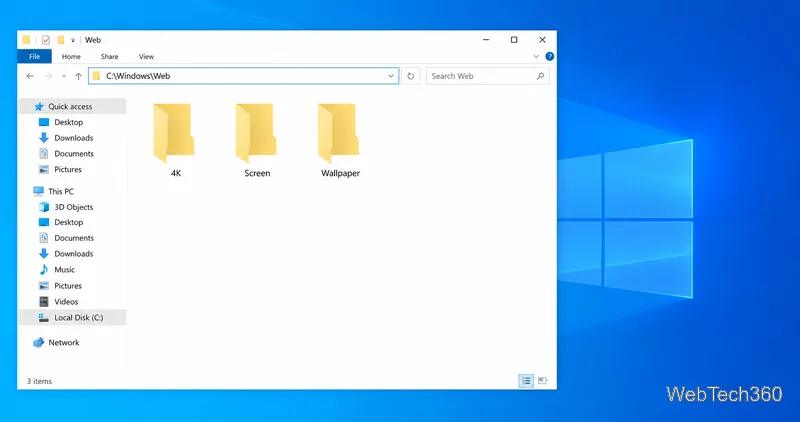This screenshot has height=422, width=800.
Task: Select This PC in navigation pane
Action: (x=61, y=191)
